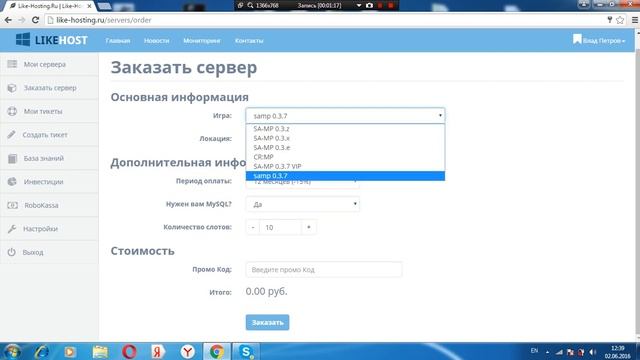The image size is (640, 360).
Task: Open the Нужен вам MySQL dropdown
Action: 302,204
